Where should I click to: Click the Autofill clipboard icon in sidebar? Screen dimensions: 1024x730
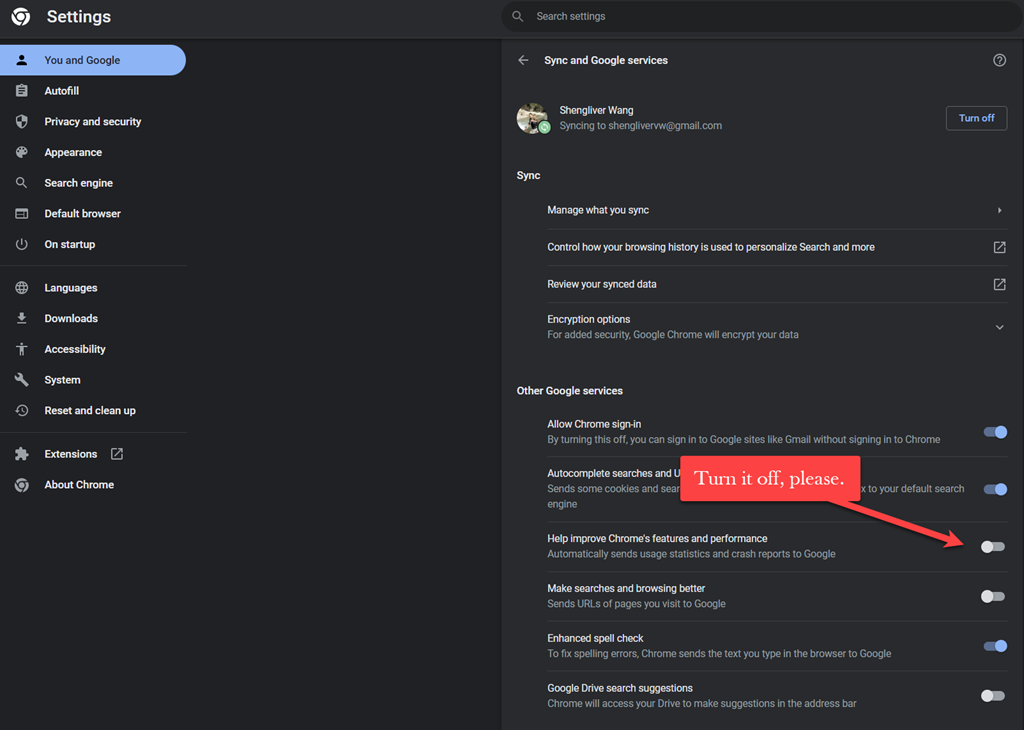[x=22, y=91]
